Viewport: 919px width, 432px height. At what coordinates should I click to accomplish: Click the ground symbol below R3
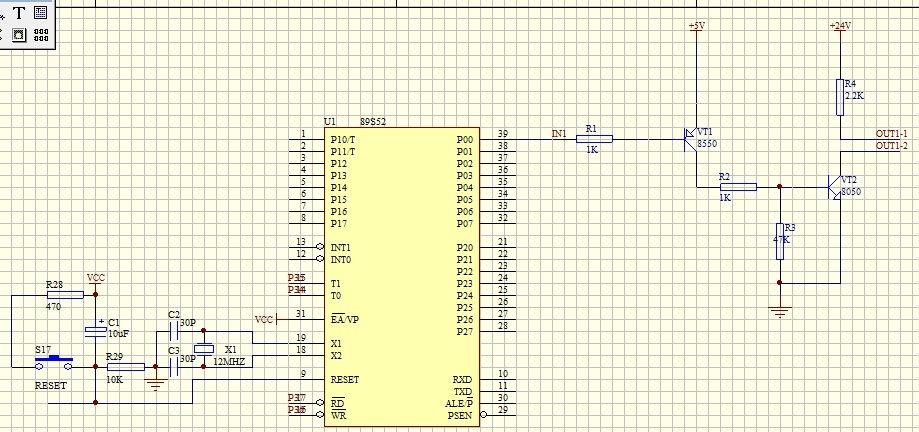(779, 312)
